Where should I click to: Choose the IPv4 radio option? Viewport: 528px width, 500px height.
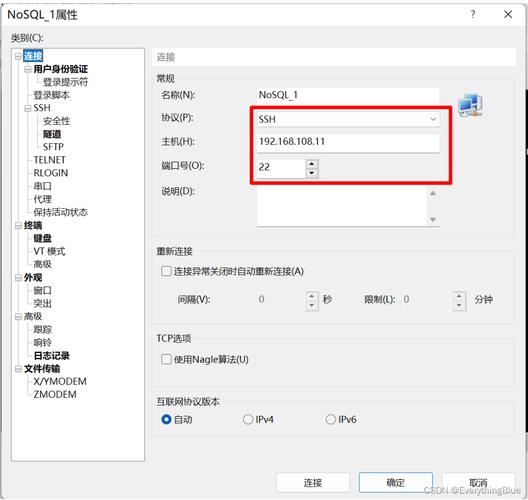point(248,419)
